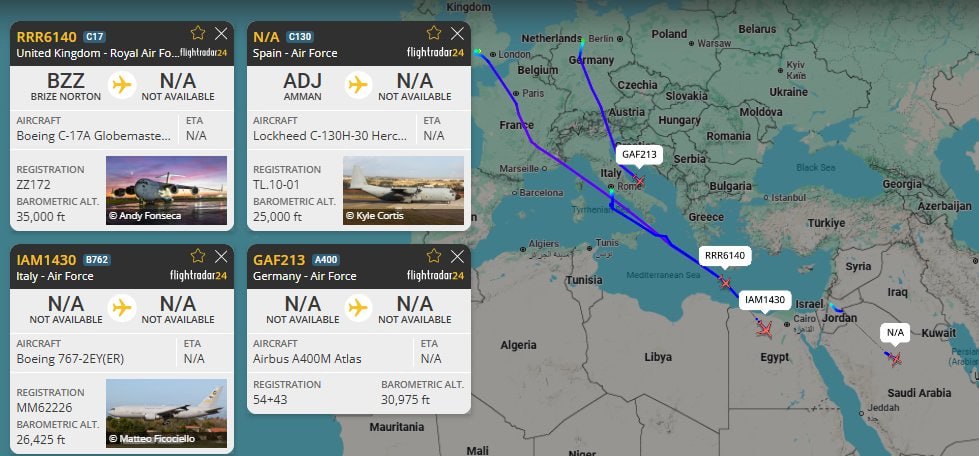Viewport: 979px width, 456px height.
Task: Favorite RRR6140 flight with the star
Action: 197,33
